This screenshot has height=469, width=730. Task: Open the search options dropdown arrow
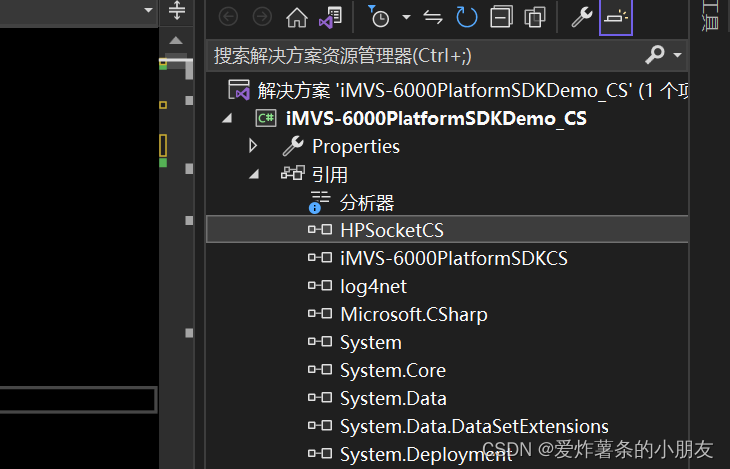pos(677,55)
